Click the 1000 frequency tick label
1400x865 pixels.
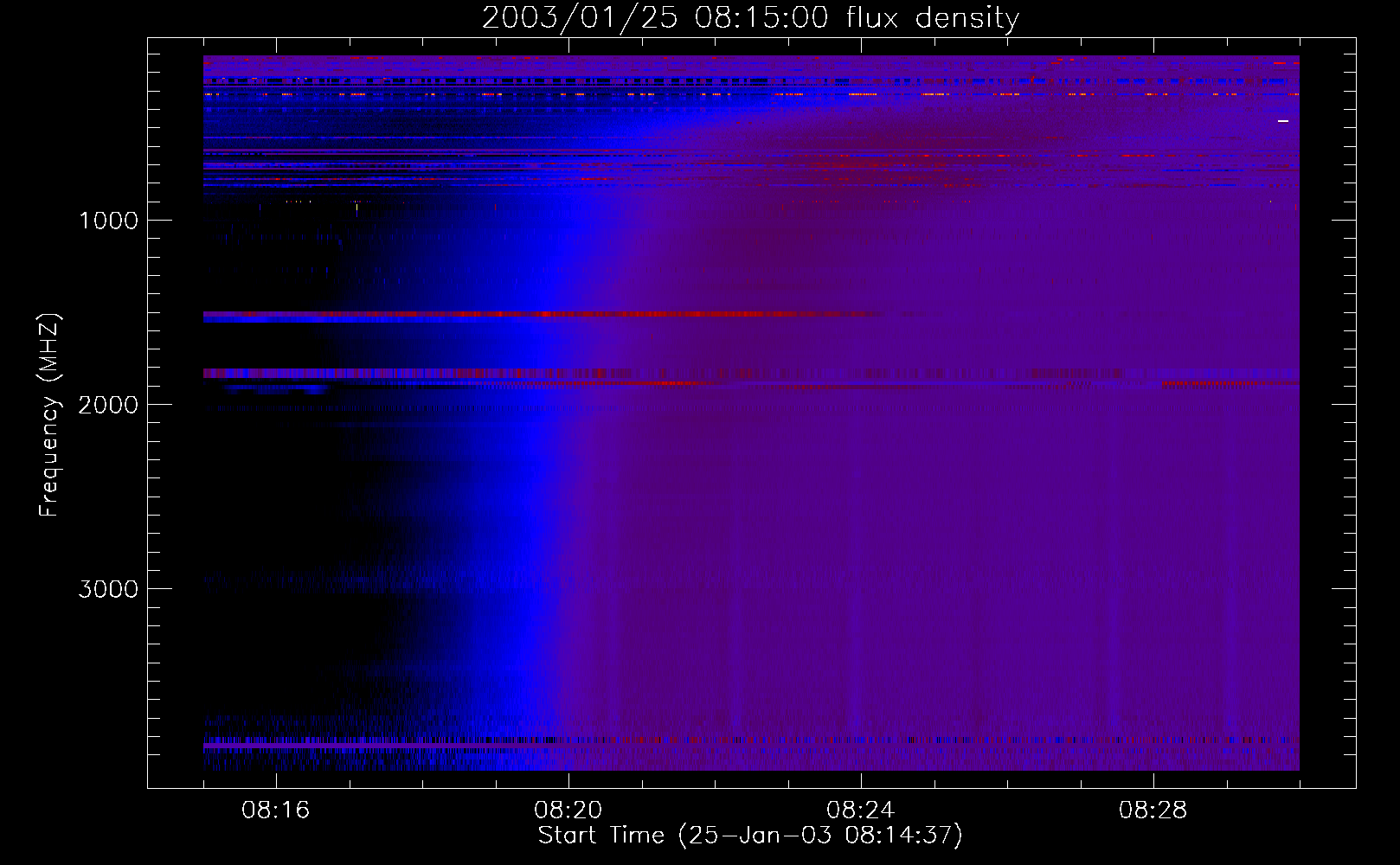(x=108, y=221)
